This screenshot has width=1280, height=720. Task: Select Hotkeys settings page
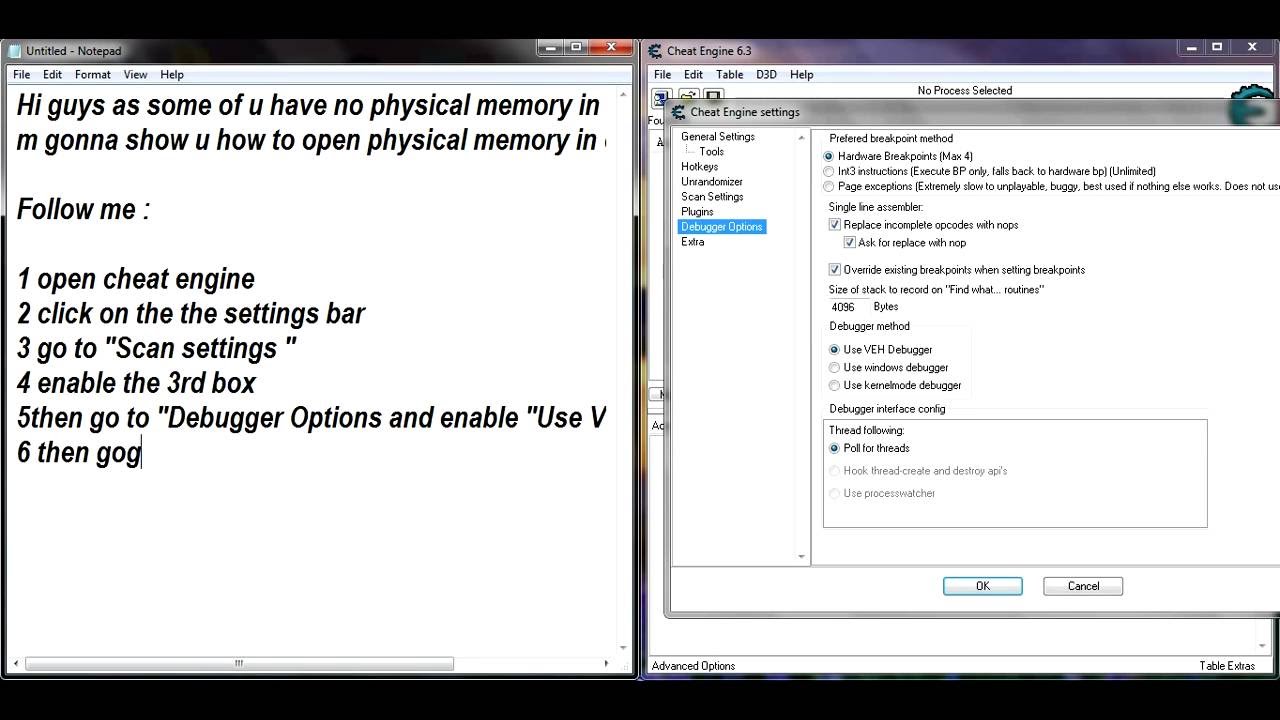pyautogui.click(x=699, y=167)
